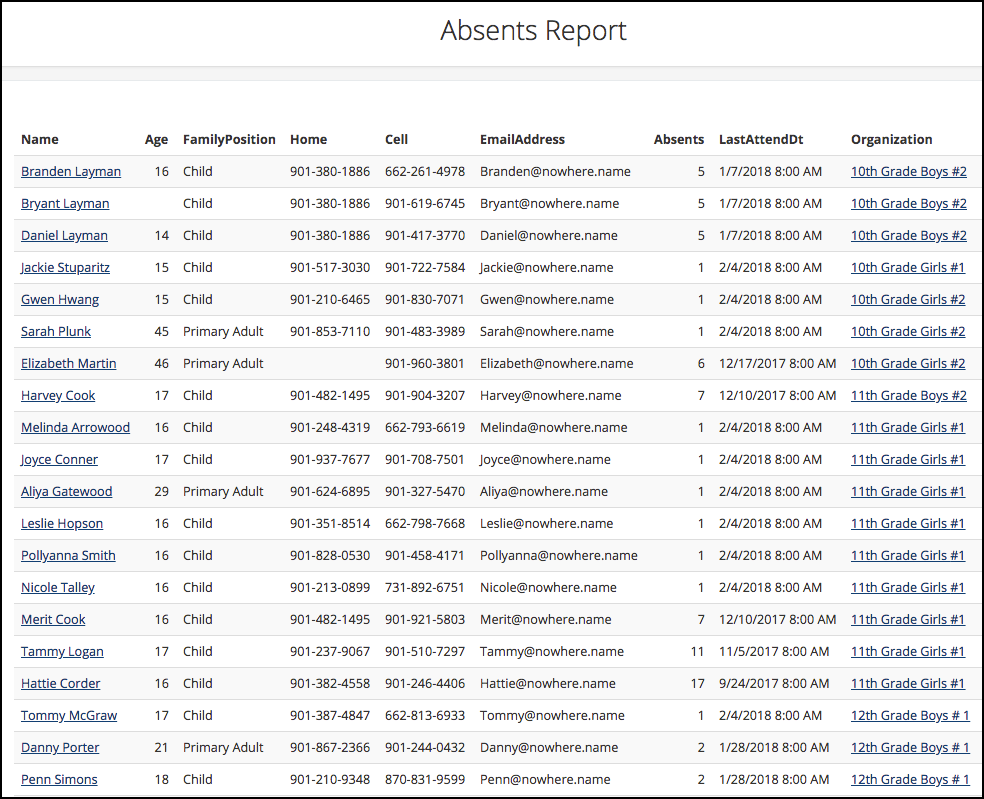Sort the table by the Name column header

(39, 139)
